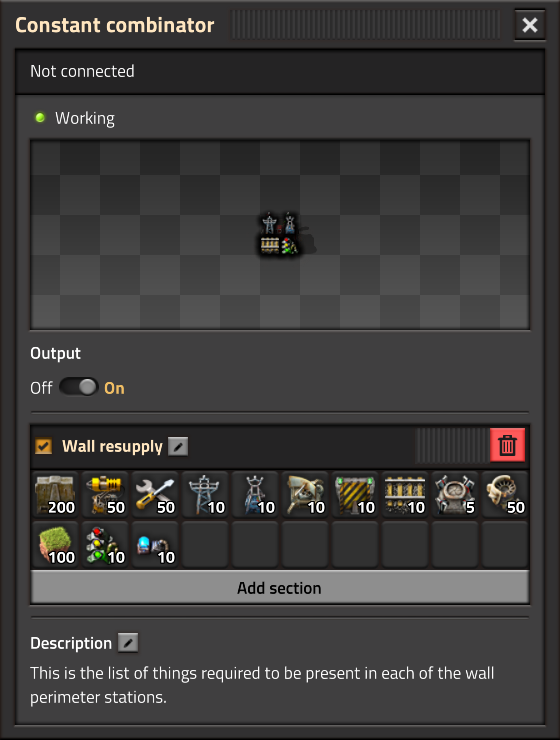Select the stone wall signal slot (200)
Viewport: 560px width, 740px height.
tap(56, 495)
